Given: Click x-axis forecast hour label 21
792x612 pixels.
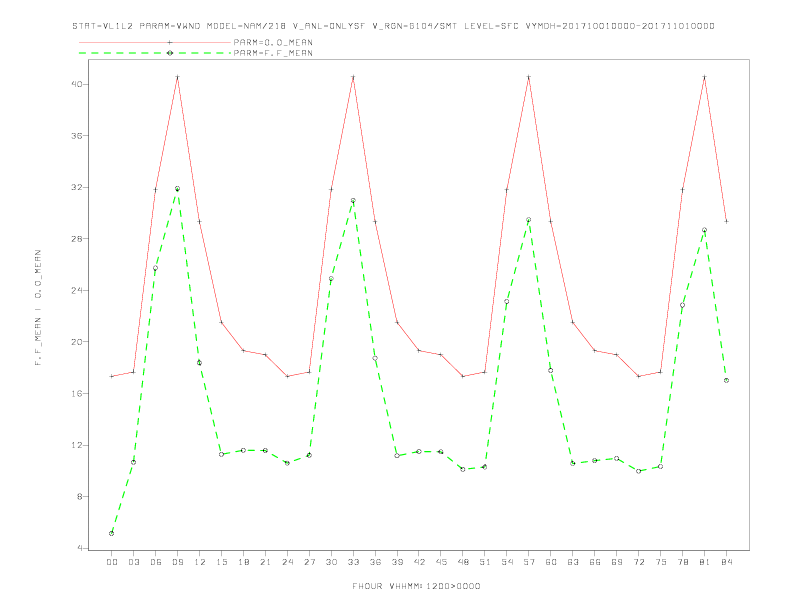Looking at the screenshot, I should [265, 562].
